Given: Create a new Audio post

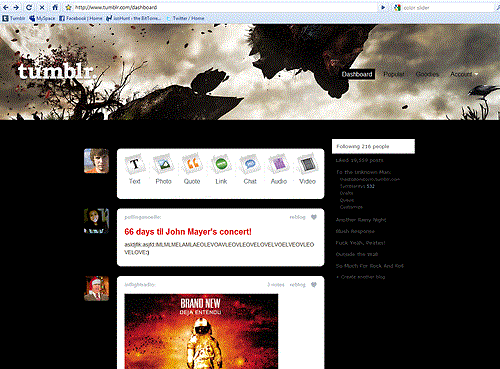Looking at the screenshot, I should [x=279, y=169].
